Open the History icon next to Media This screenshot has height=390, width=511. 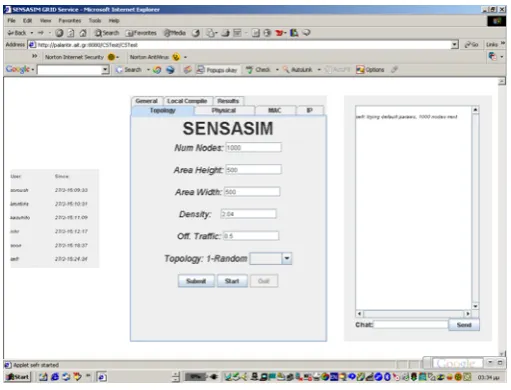(x=196, y=33)
